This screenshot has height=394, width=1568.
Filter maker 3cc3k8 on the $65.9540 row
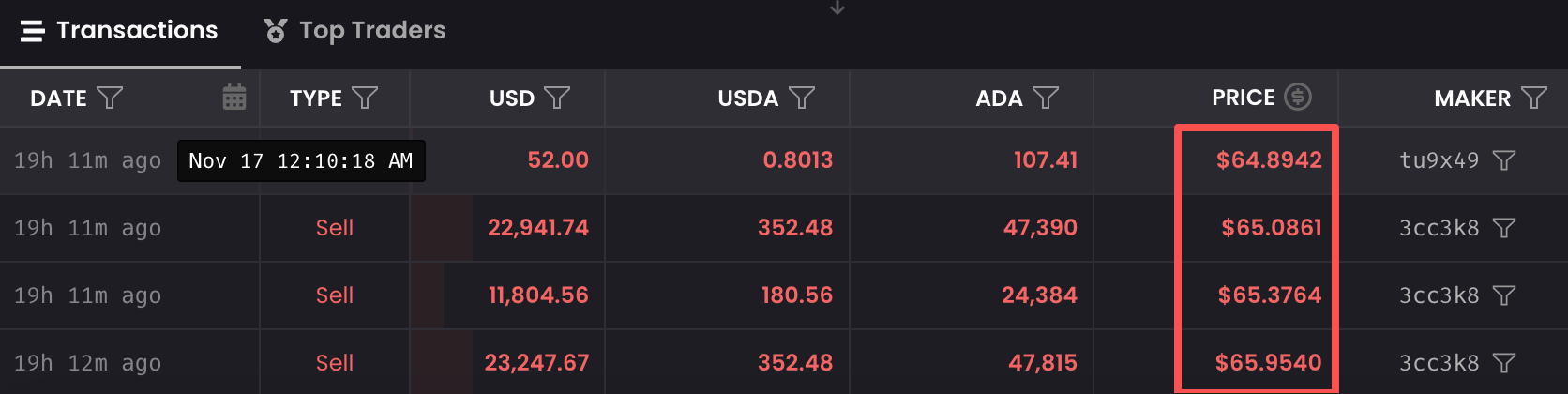click(x=1504, y=363)
